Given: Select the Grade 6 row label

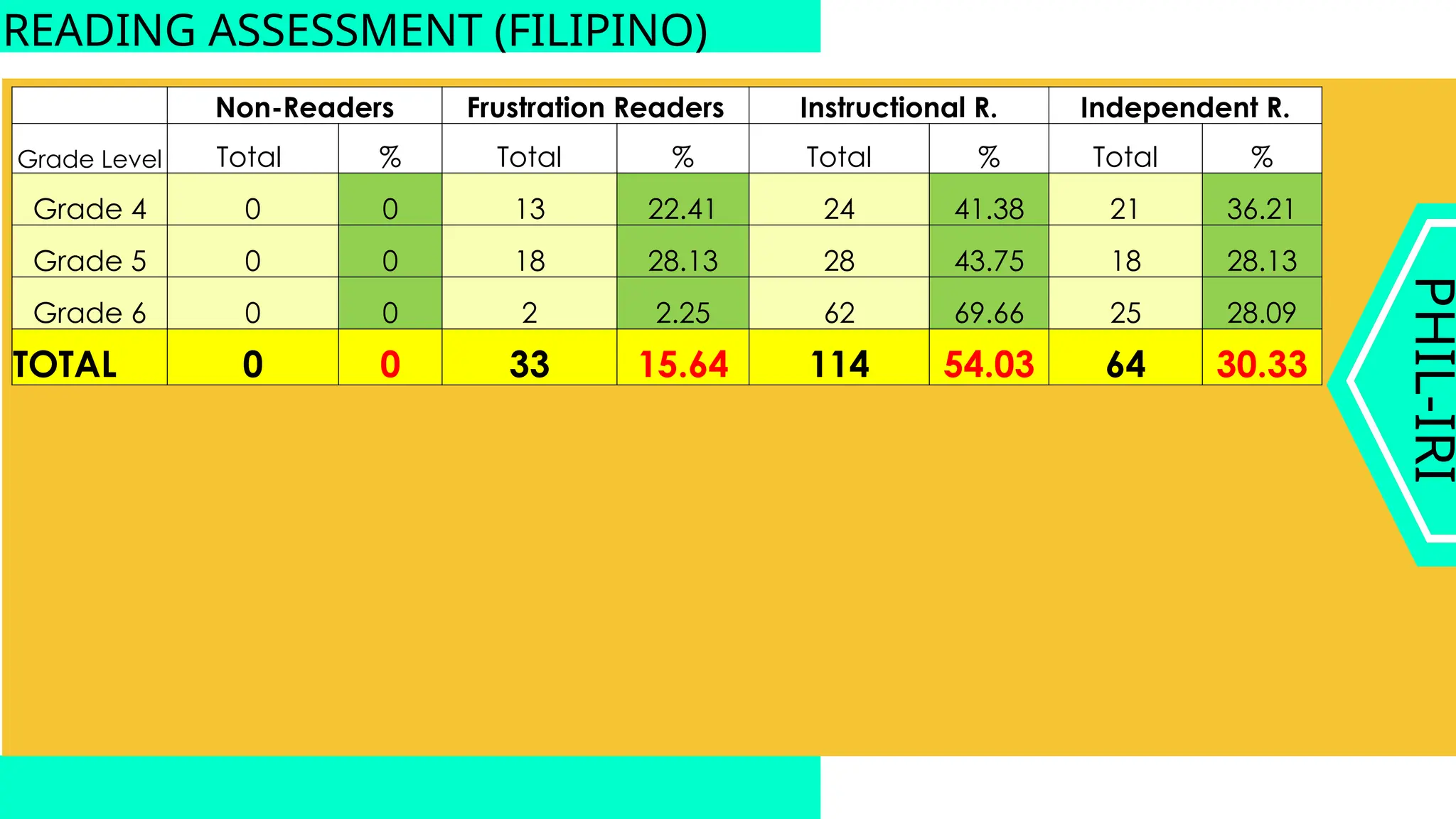Looking at the screenshot, I should [x=90, y=313].
